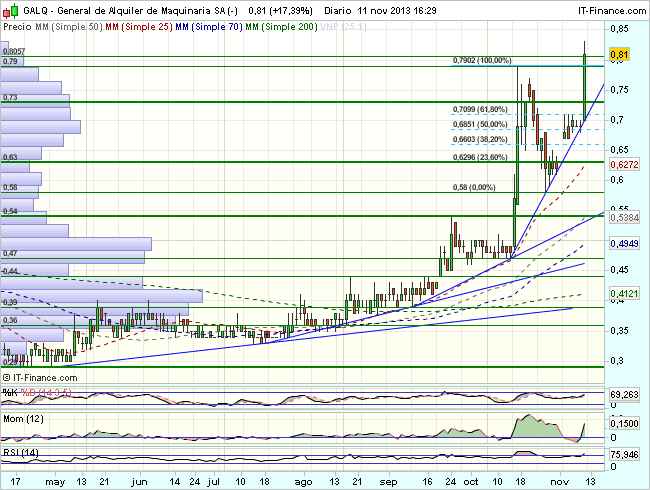
Task: Click the stochastic value 69,263
Action: 624,395
